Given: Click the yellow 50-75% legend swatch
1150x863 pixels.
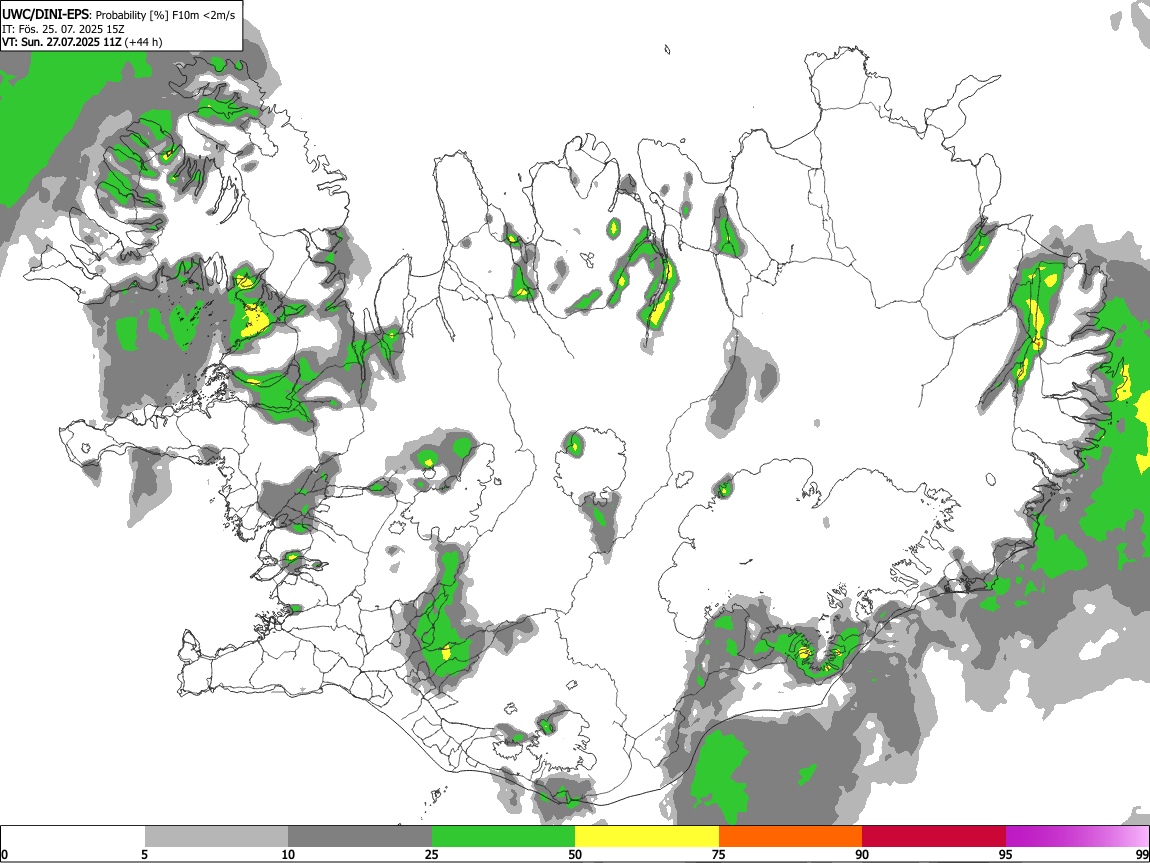Looking at the screenshot, I should click(x=647, y=836).
